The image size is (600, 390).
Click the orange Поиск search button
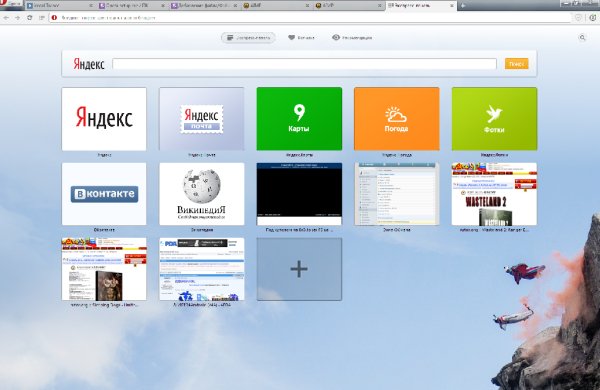[x=517, y=64]
